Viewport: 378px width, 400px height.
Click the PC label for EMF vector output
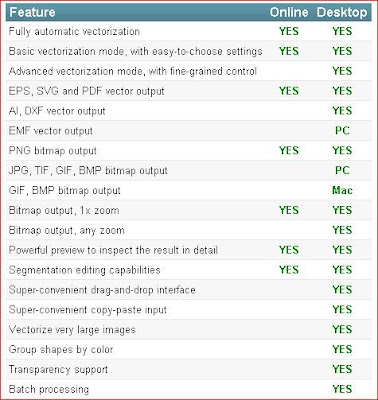(x=342, y=131)
